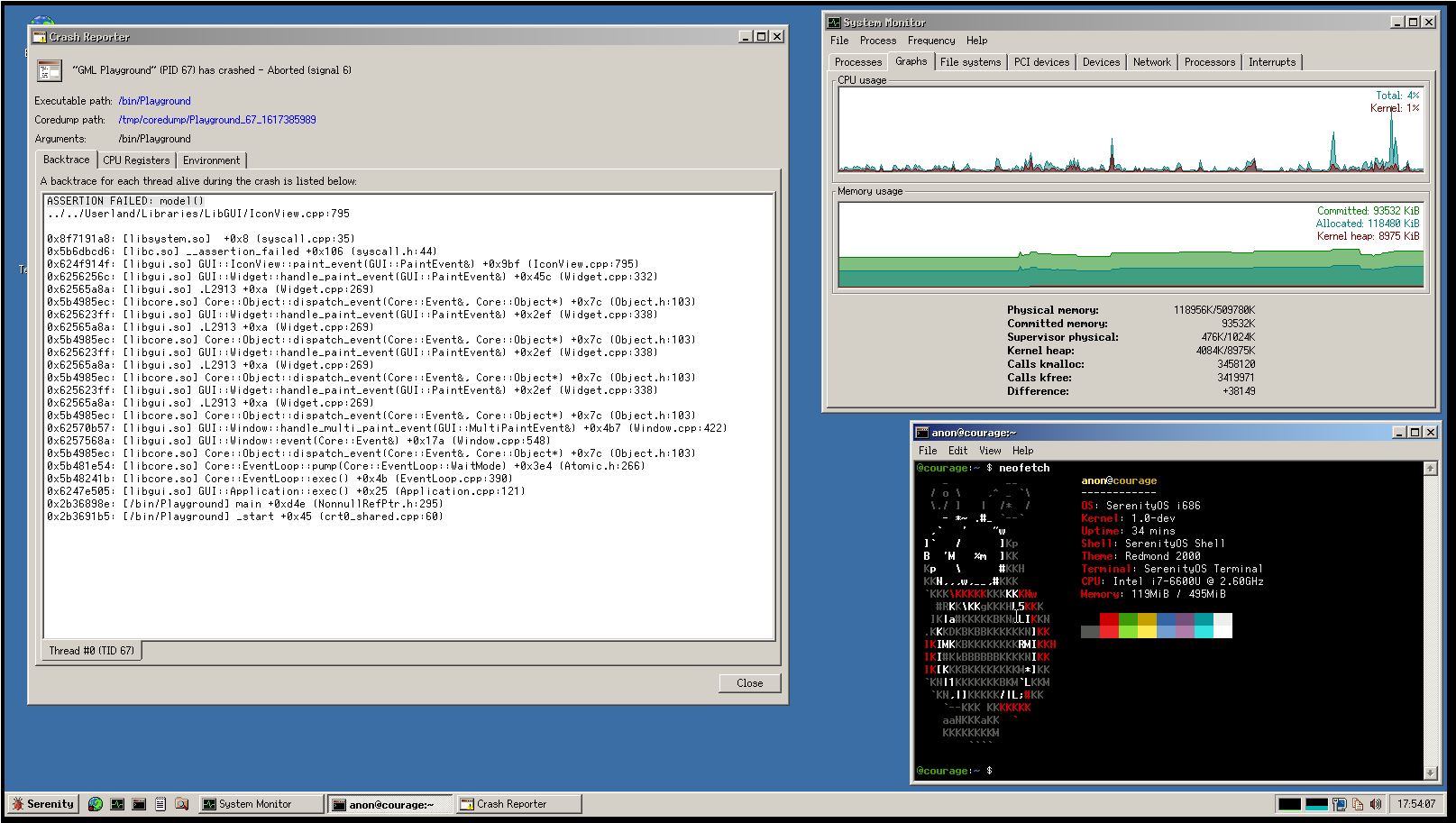Open the /bin/Playground executable path link
The height and width of the screenshot is (823, 1456).
point(155,101)
